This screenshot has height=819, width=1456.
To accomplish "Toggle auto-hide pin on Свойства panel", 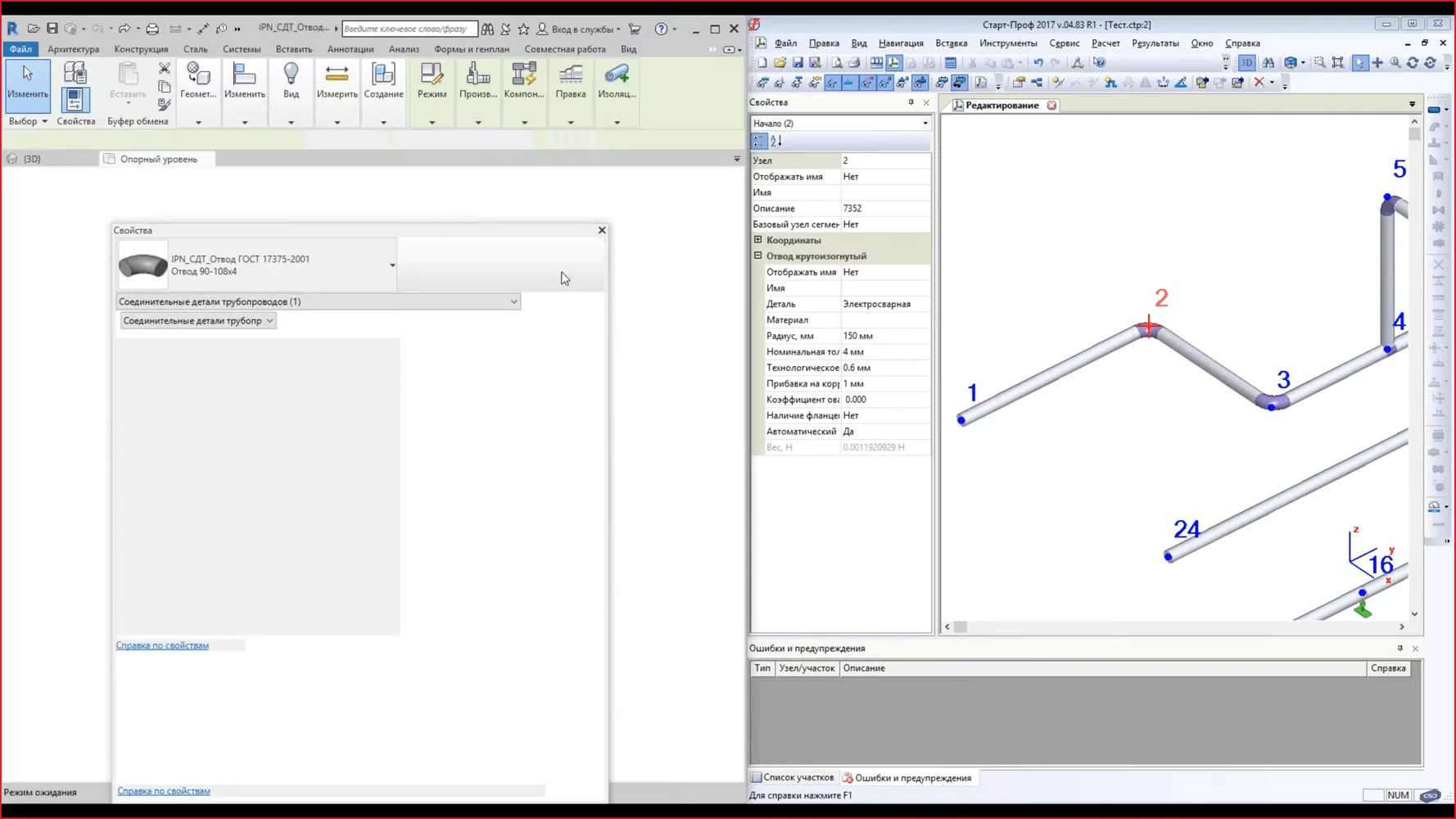I will tap(910, 102).
